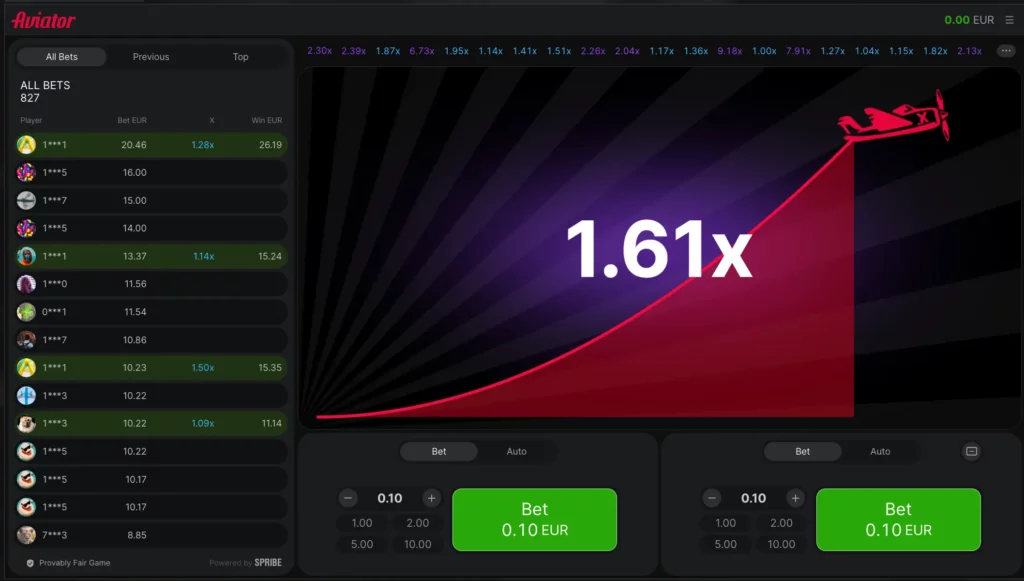
Task: Click the 9.18x result in multiplier history
Action: tap(729, 51)
